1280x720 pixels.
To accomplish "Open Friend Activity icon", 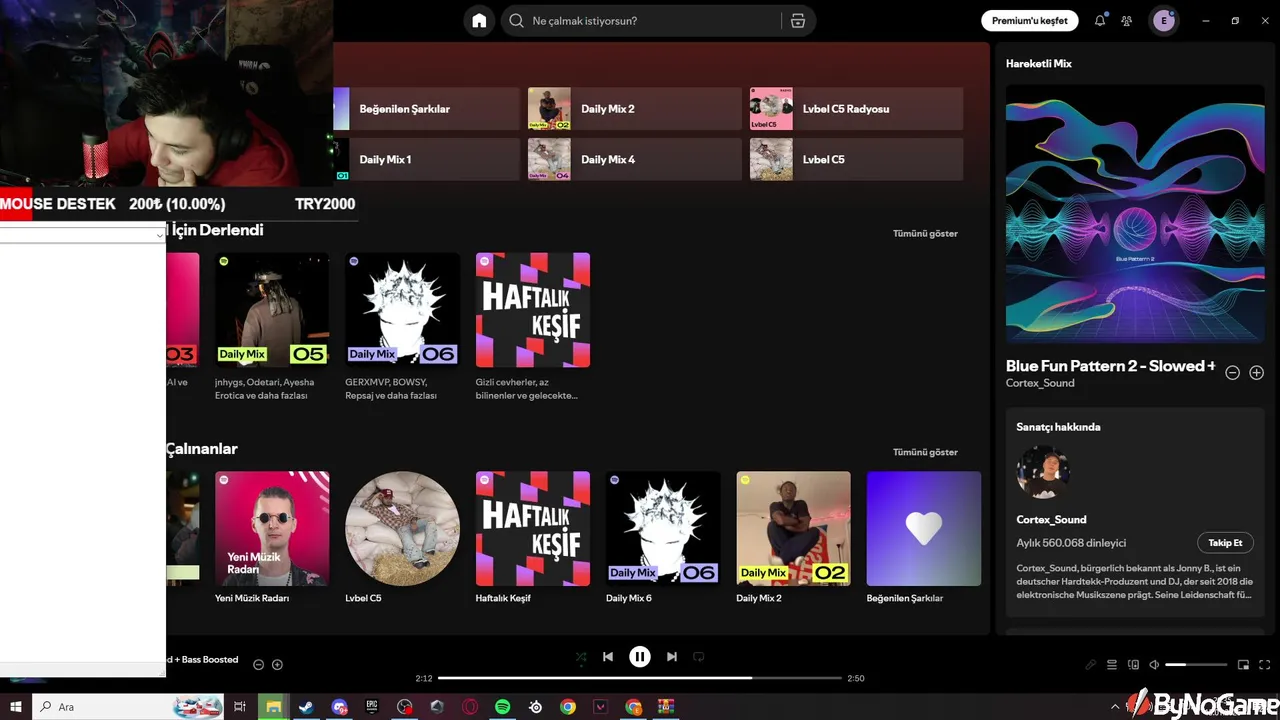I will (1127, 21).
